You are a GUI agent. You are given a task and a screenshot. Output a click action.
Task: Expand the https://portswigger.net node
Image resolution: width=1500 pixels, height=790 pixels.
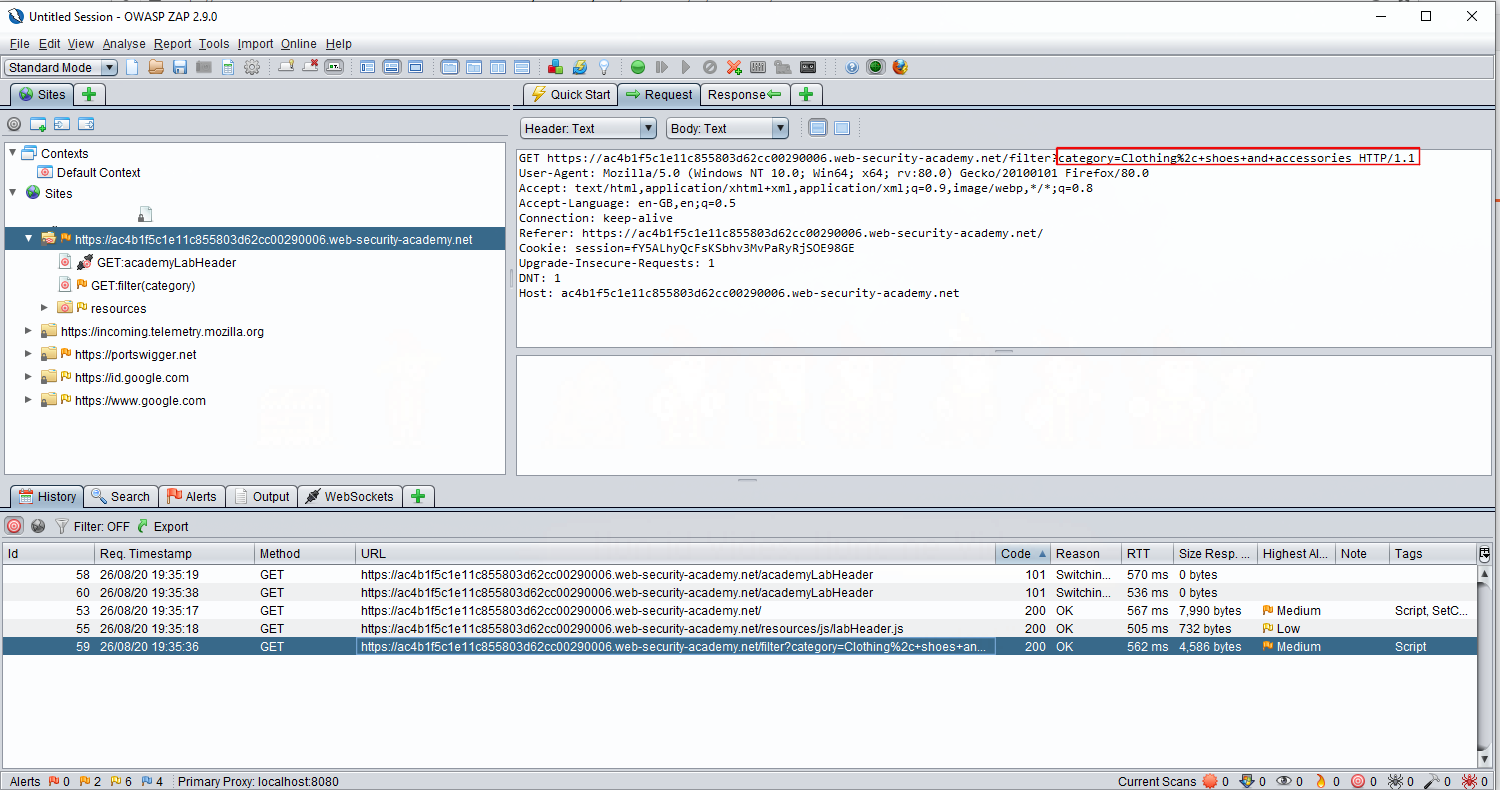pyautogui.click(x=29, y=354)
